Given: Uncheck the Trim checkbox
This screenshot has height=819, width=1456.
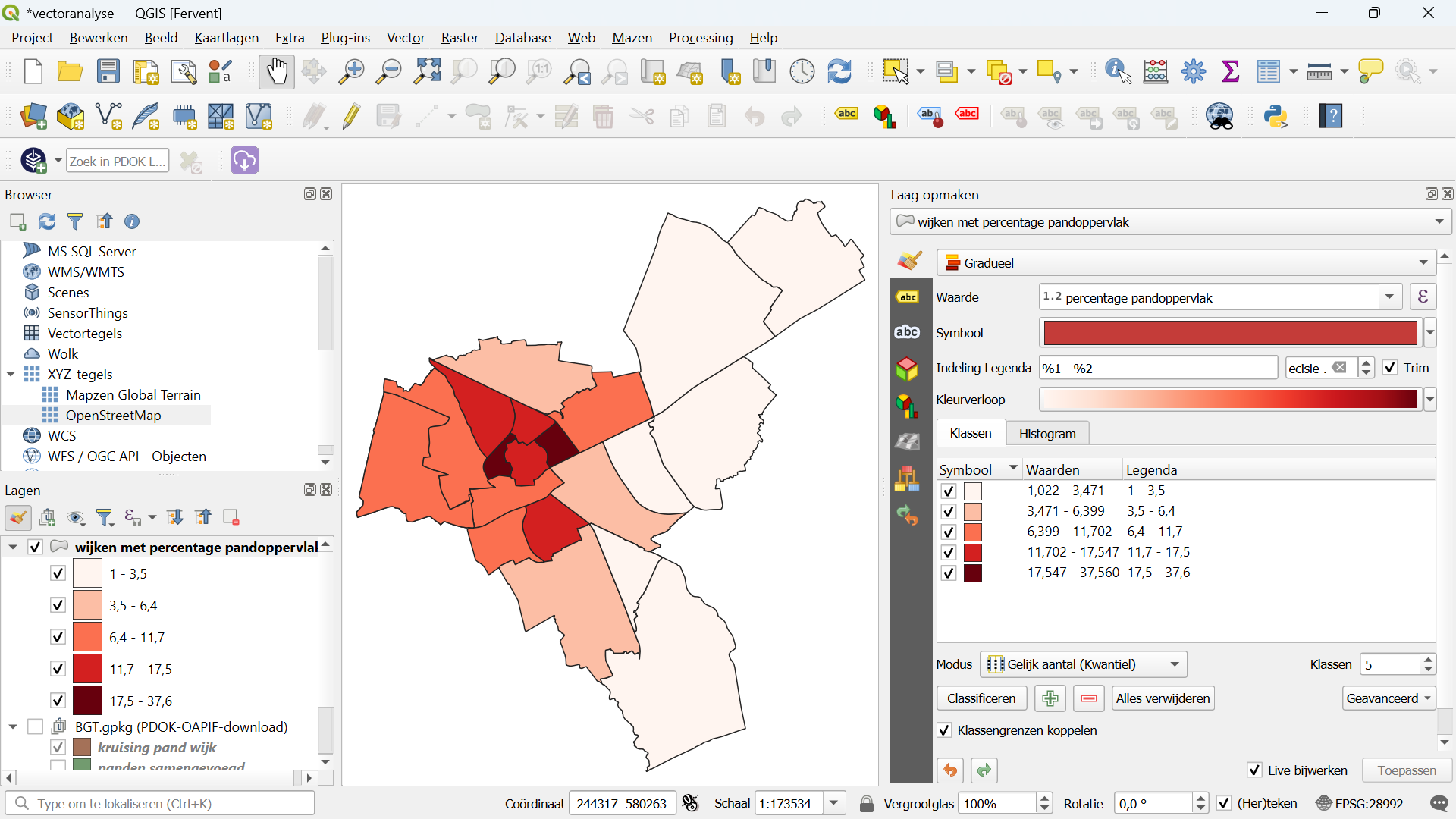Looking at the screenshot, I should point(1390,368).
